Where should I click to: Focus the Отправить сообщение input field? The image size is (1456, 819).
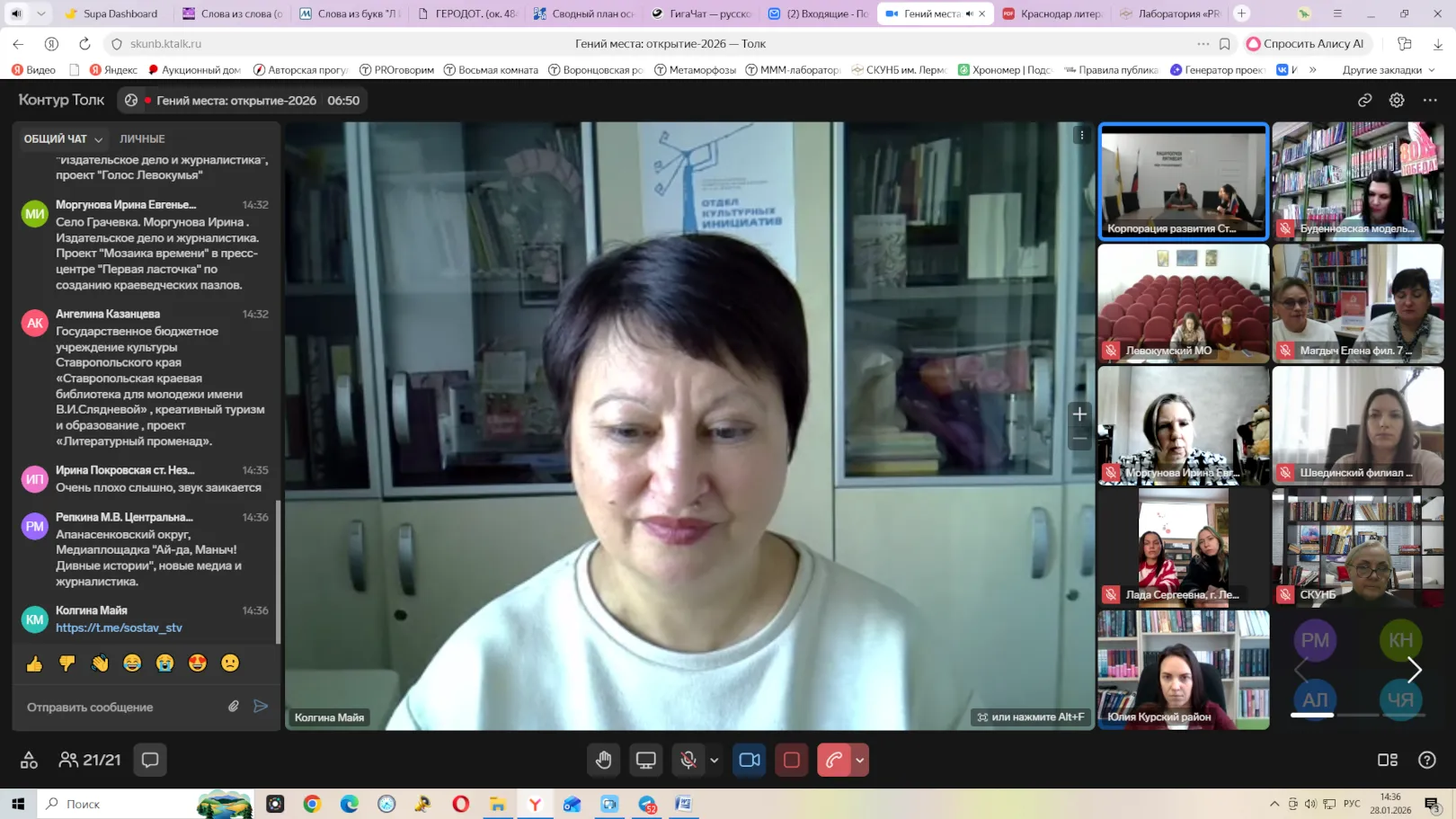[x=124, y=707]
